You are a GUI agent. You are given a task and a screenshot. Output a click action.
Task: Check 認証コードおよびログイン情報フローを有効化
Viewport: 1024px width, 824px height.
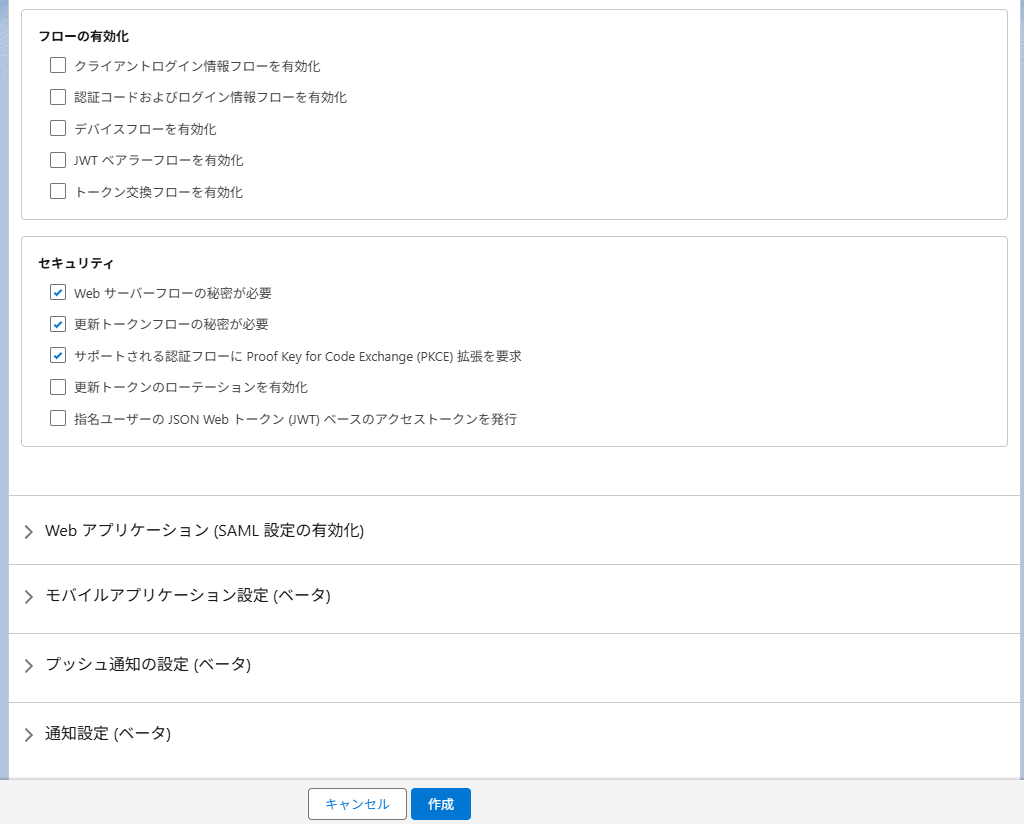click(x=58, y=97)
